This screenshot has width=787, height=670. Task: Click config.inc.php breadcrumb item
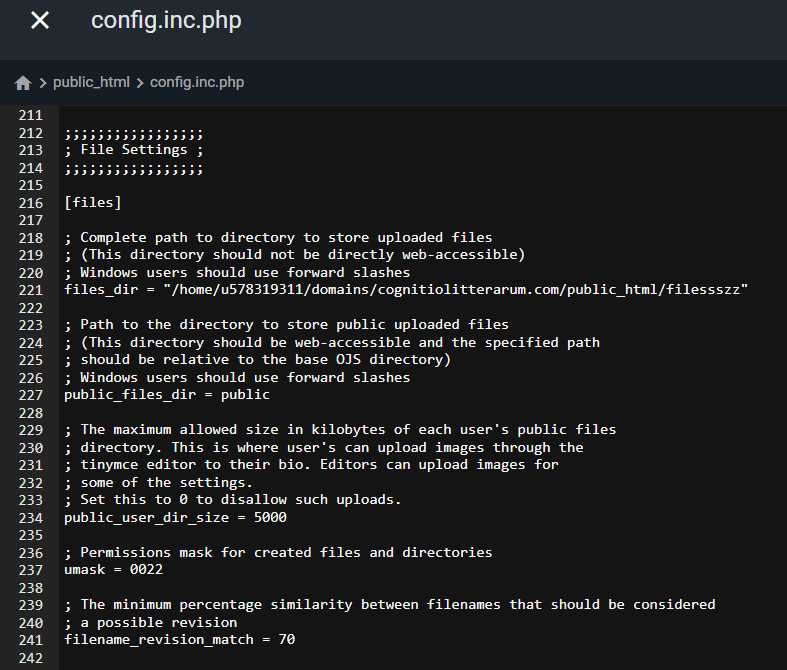click(x=197, y=82)
